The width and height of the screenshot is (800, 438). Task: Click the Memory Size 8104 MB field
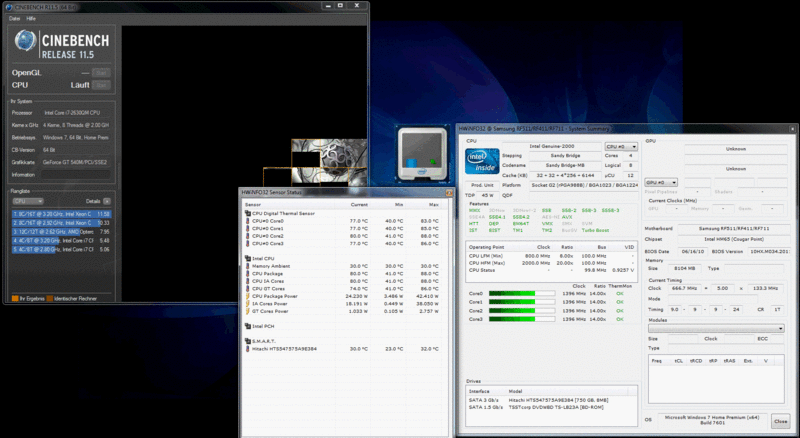(684, 268)
